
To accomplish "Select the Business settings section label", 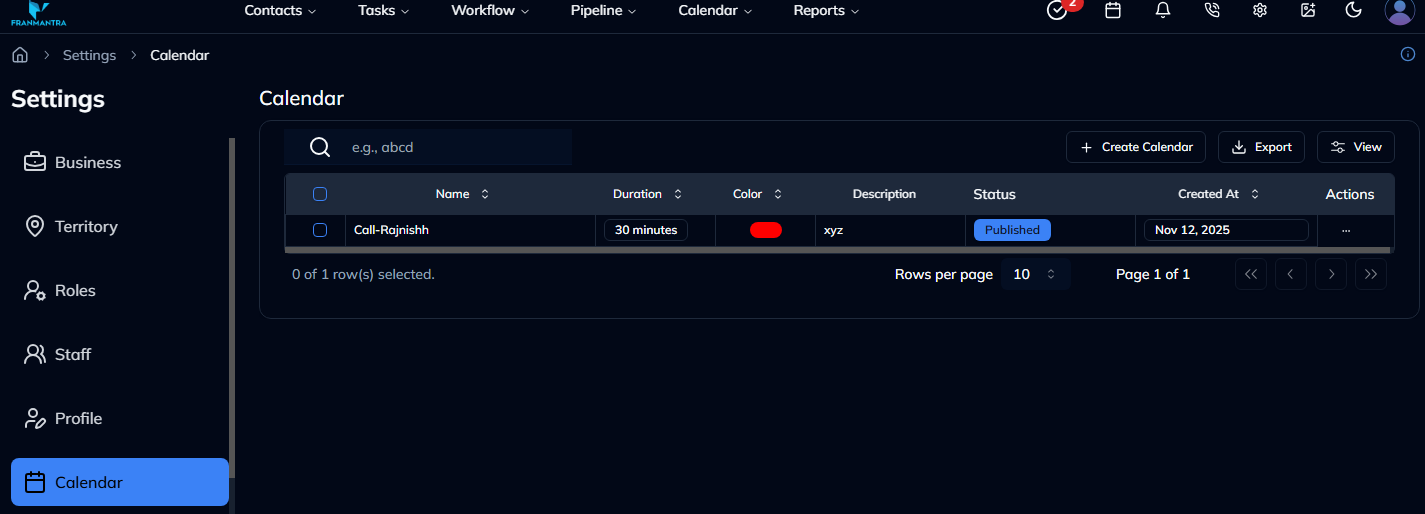I will click(88, 162).
